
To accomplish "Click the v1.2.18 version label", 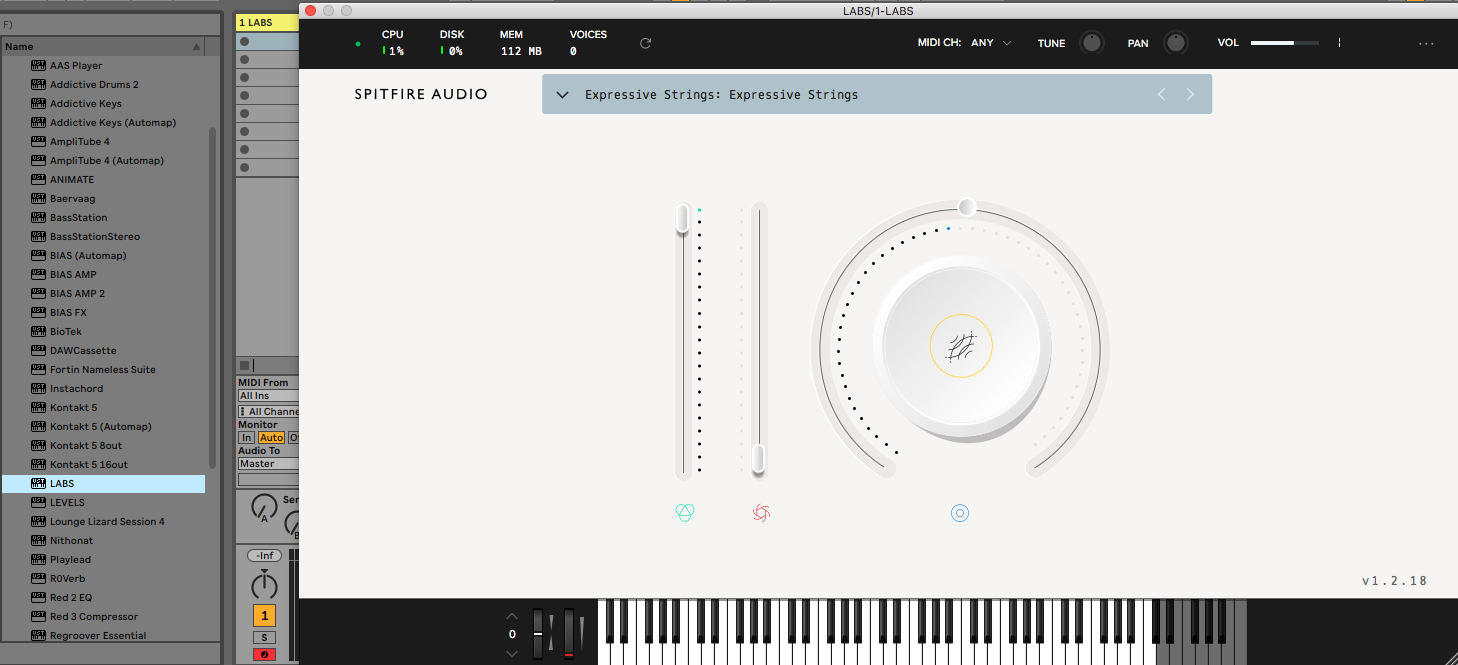I will 1394,580.
